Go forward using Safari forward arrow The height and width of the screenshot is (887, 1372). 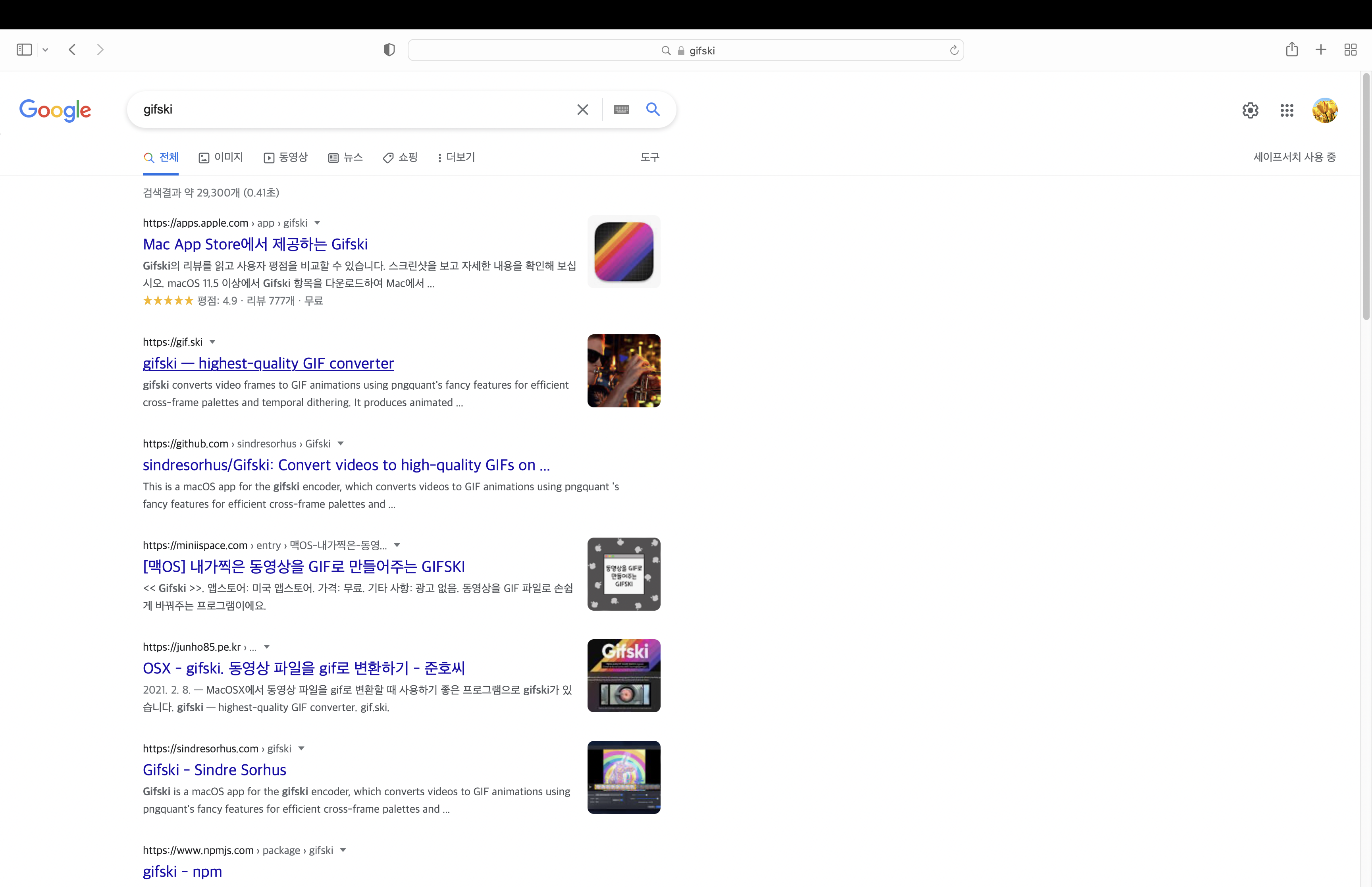pos(100,50)
